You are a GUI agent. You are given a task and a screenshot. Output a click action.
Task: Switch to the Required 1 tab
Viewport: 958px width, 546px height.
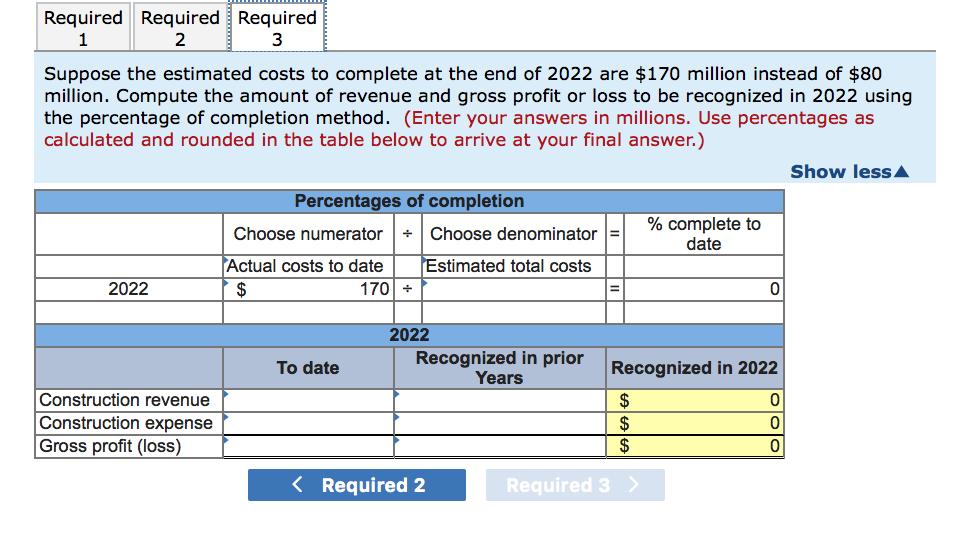click(x=83, y=27)
